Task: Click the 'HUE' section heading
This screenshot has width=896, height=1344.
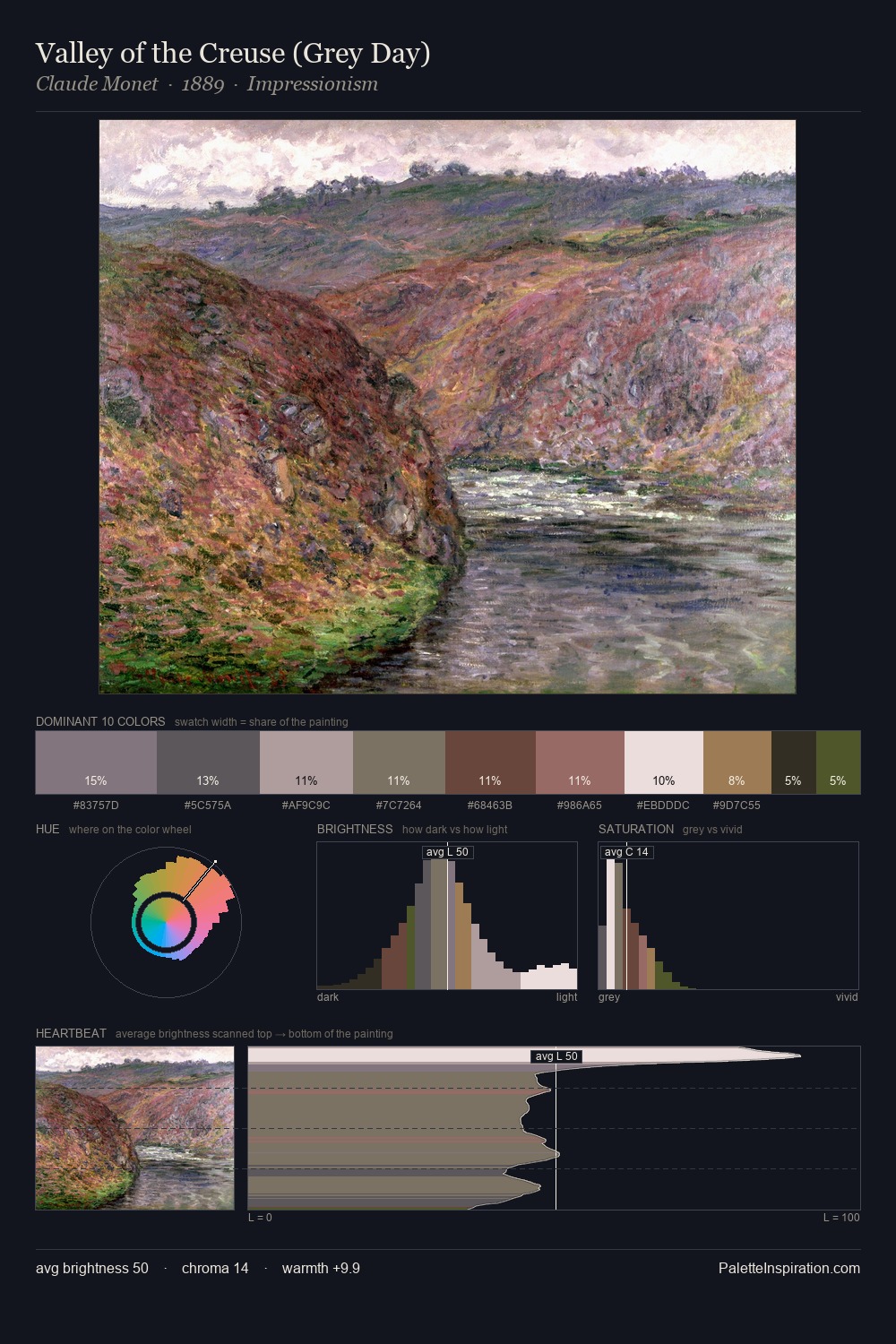Action: click(x=47, y=829)
